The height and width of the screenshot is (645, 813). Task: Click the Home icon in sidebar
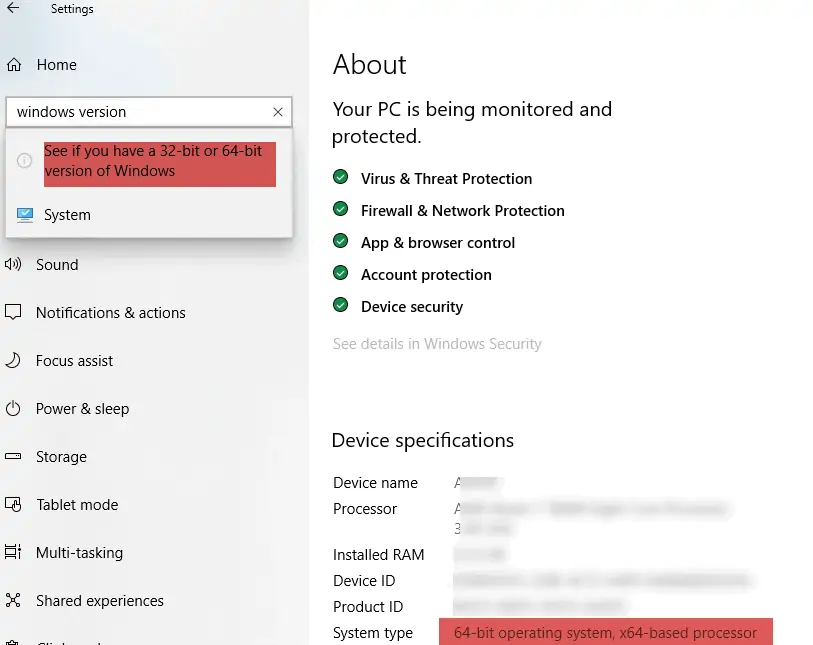coord(14,65)
